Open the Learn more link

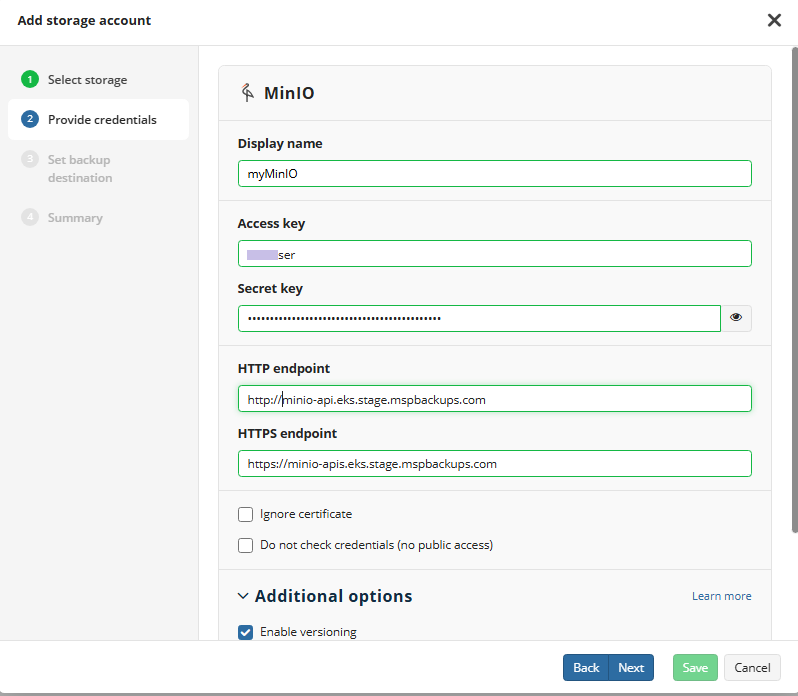coord(721,596)
